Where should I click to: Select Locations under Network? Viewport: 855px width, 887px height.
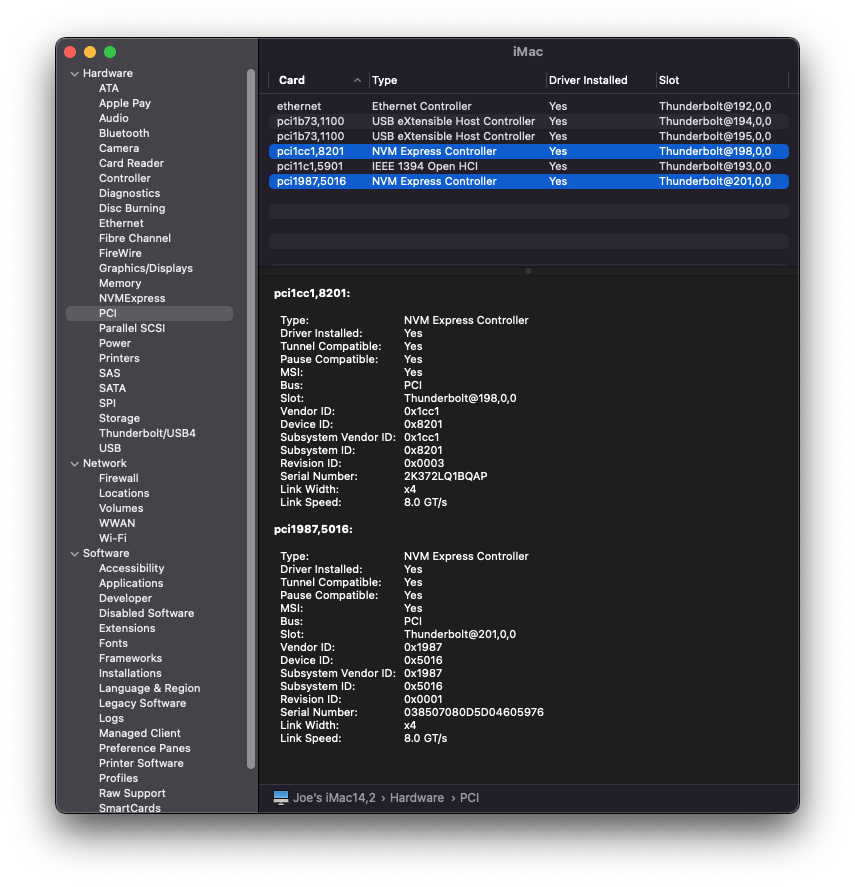pos(124,493)
